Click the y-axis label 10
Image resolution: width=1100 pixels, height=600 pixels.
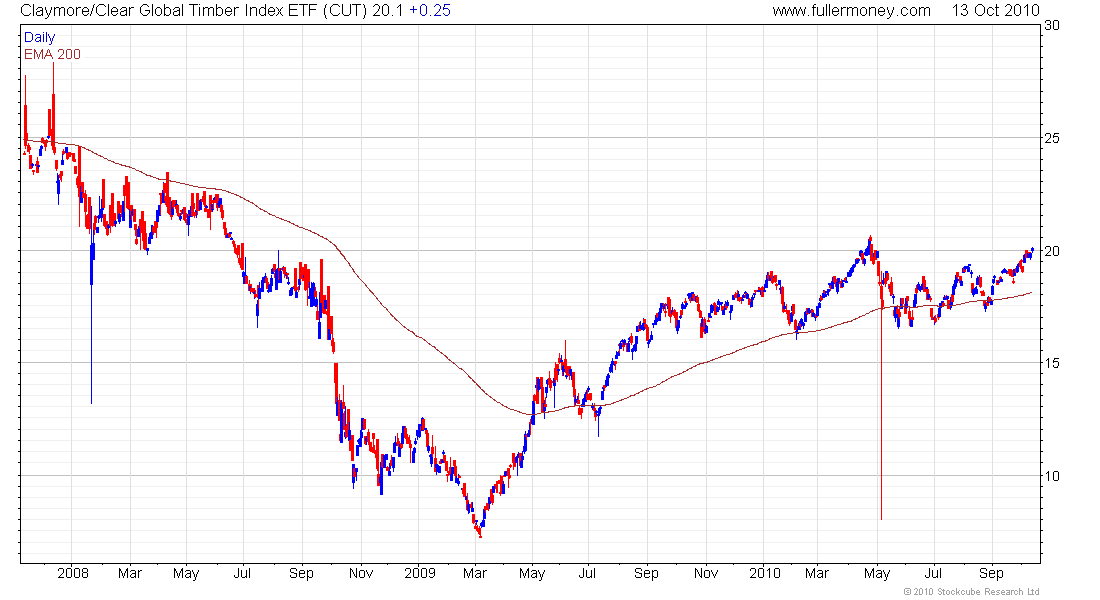click(1052, 476)
